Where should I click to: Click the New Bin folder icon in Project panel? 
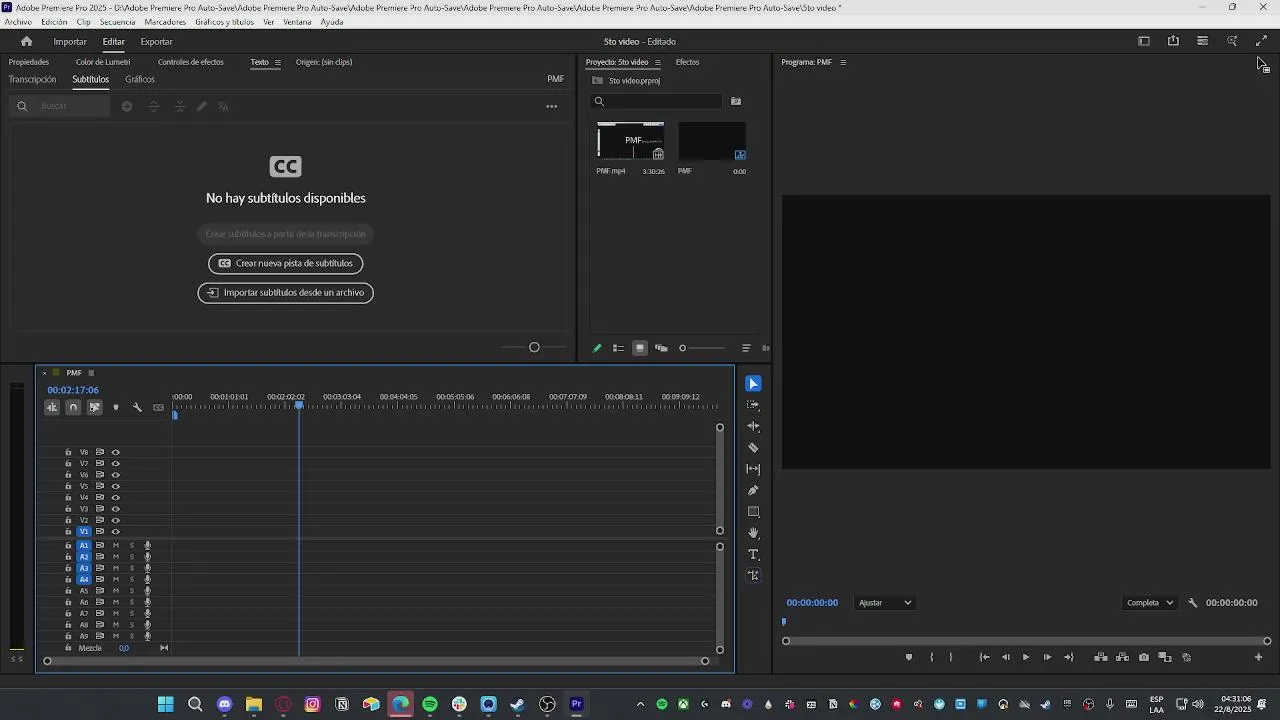click(x=736, y=101)
